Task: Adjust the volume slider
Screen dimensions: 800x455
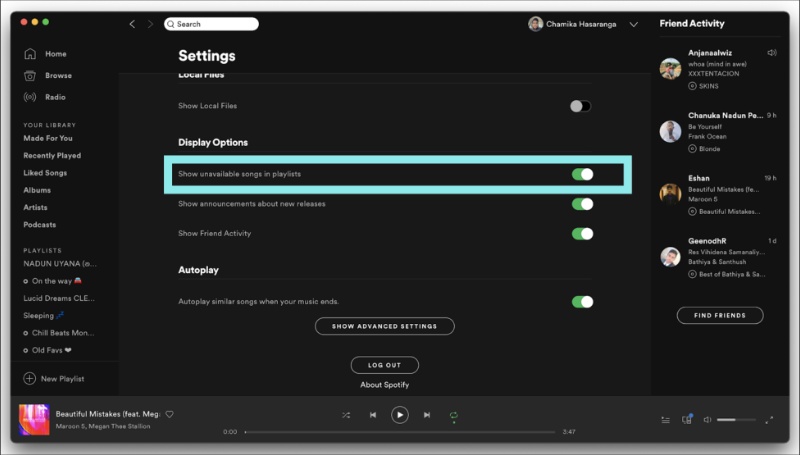Action: 736,420
